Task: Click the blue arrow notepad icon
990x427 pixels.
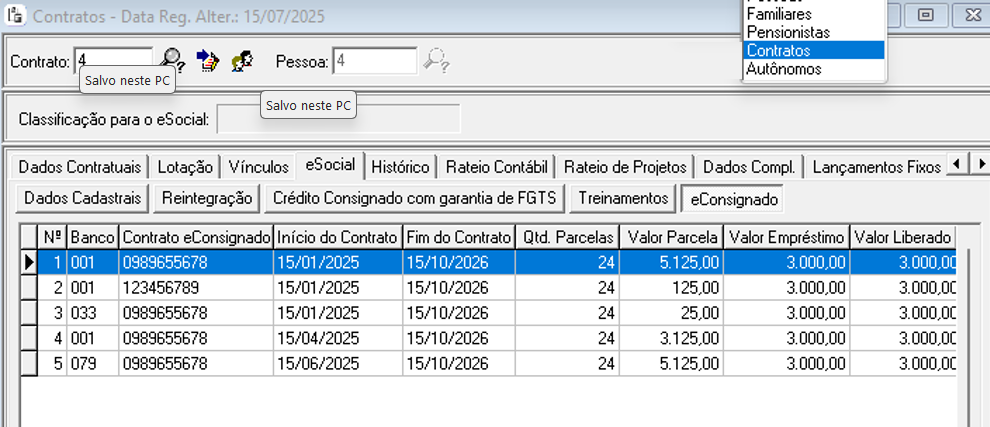Action: tap(207, 60)
